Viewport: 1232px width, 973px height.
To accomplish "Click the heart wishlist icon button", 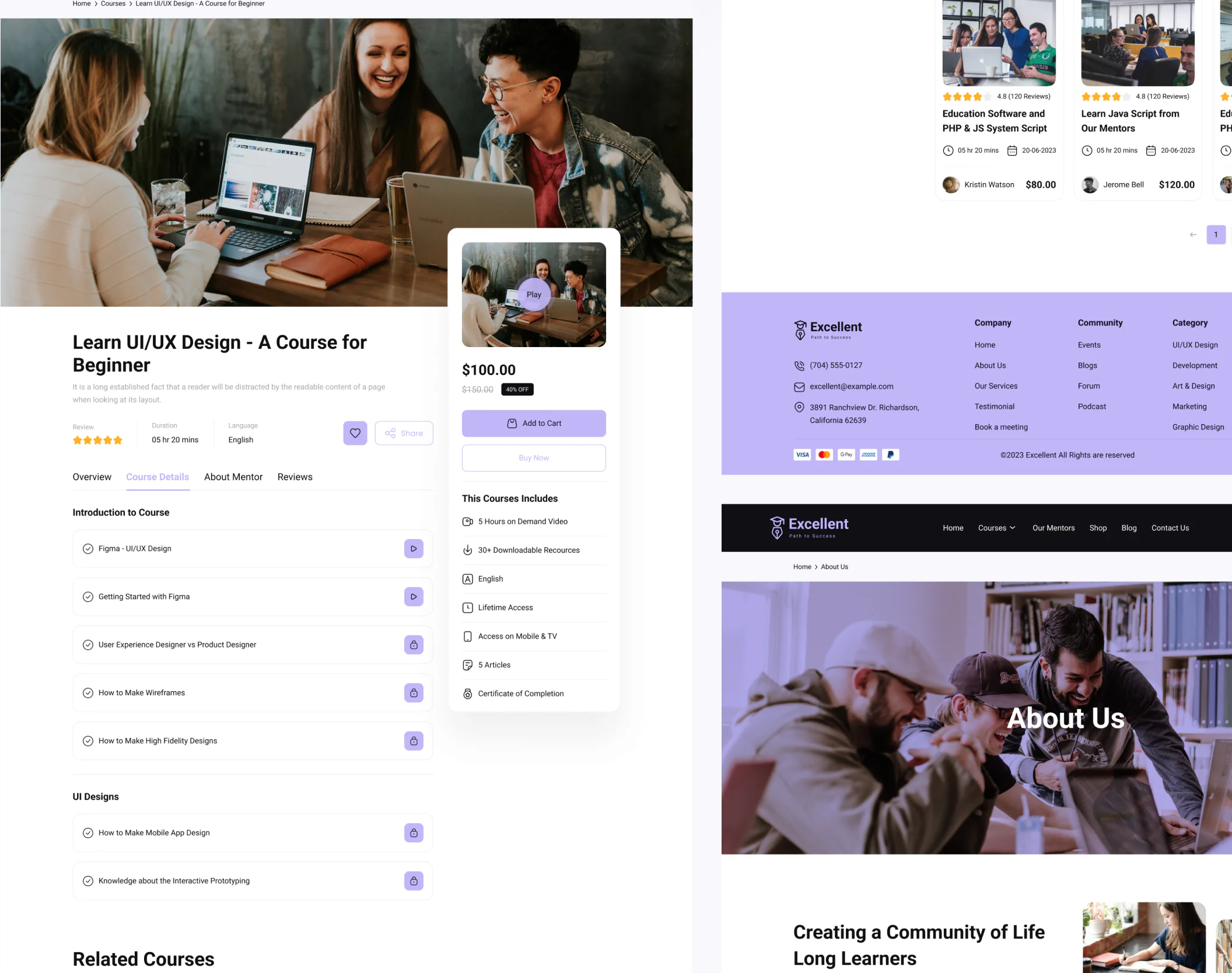I will click(355, 433).
